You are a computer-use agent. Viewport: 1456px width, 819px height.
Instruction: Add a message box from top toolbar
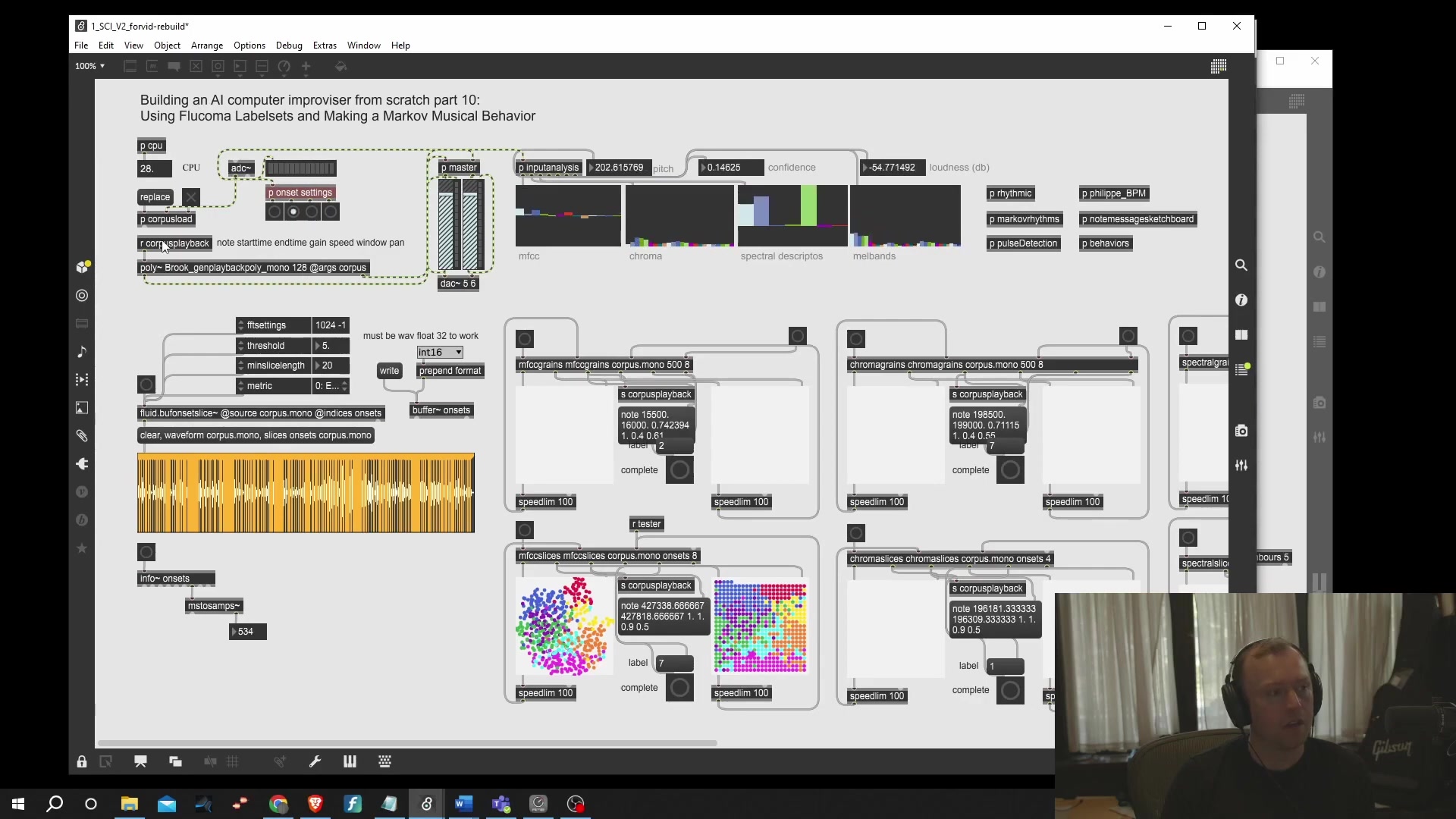(x=152, y=67)
